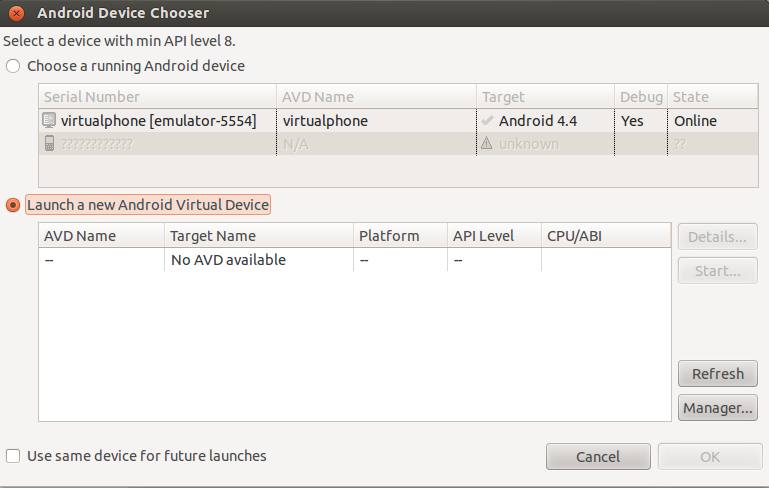This screenshot has width=769, height=488.
Task: Click the CPU/ABI column header
Action: click(x=573, y=236)
